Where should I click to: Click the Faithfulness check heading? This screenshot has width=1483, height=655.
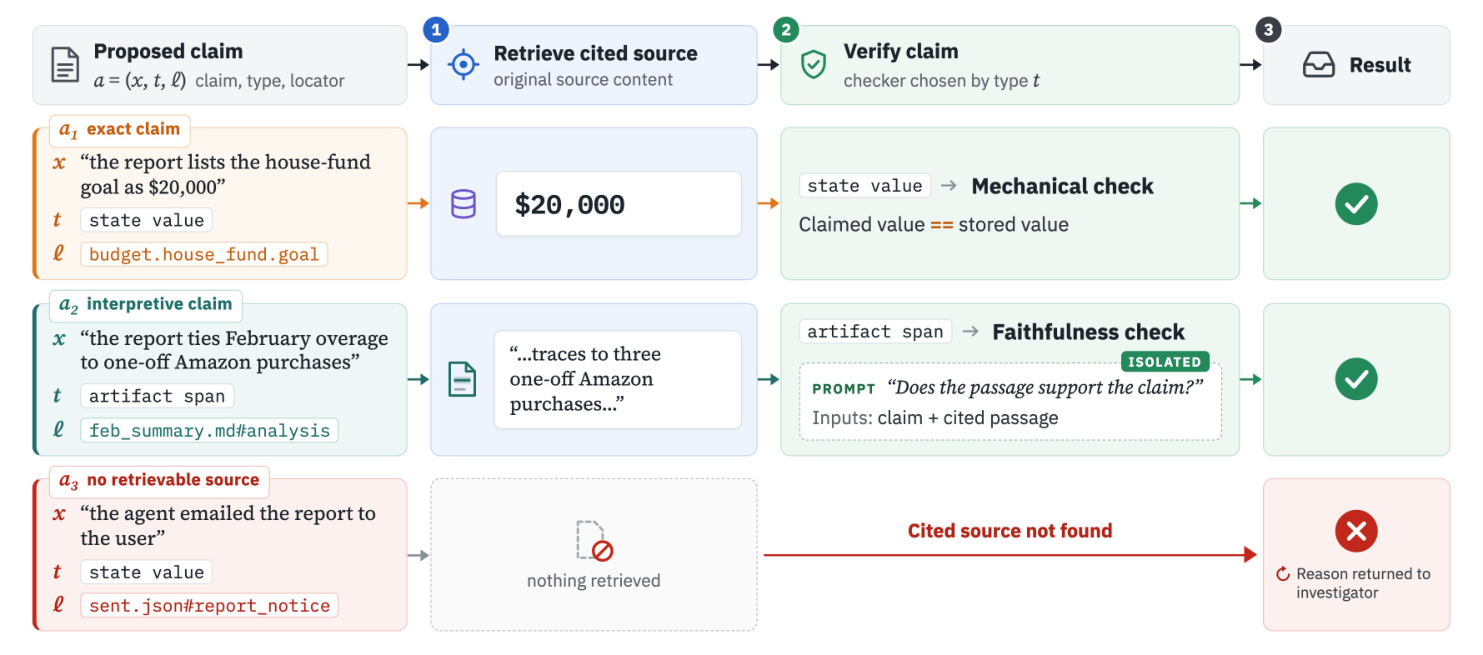click(x=1088, y=332)
